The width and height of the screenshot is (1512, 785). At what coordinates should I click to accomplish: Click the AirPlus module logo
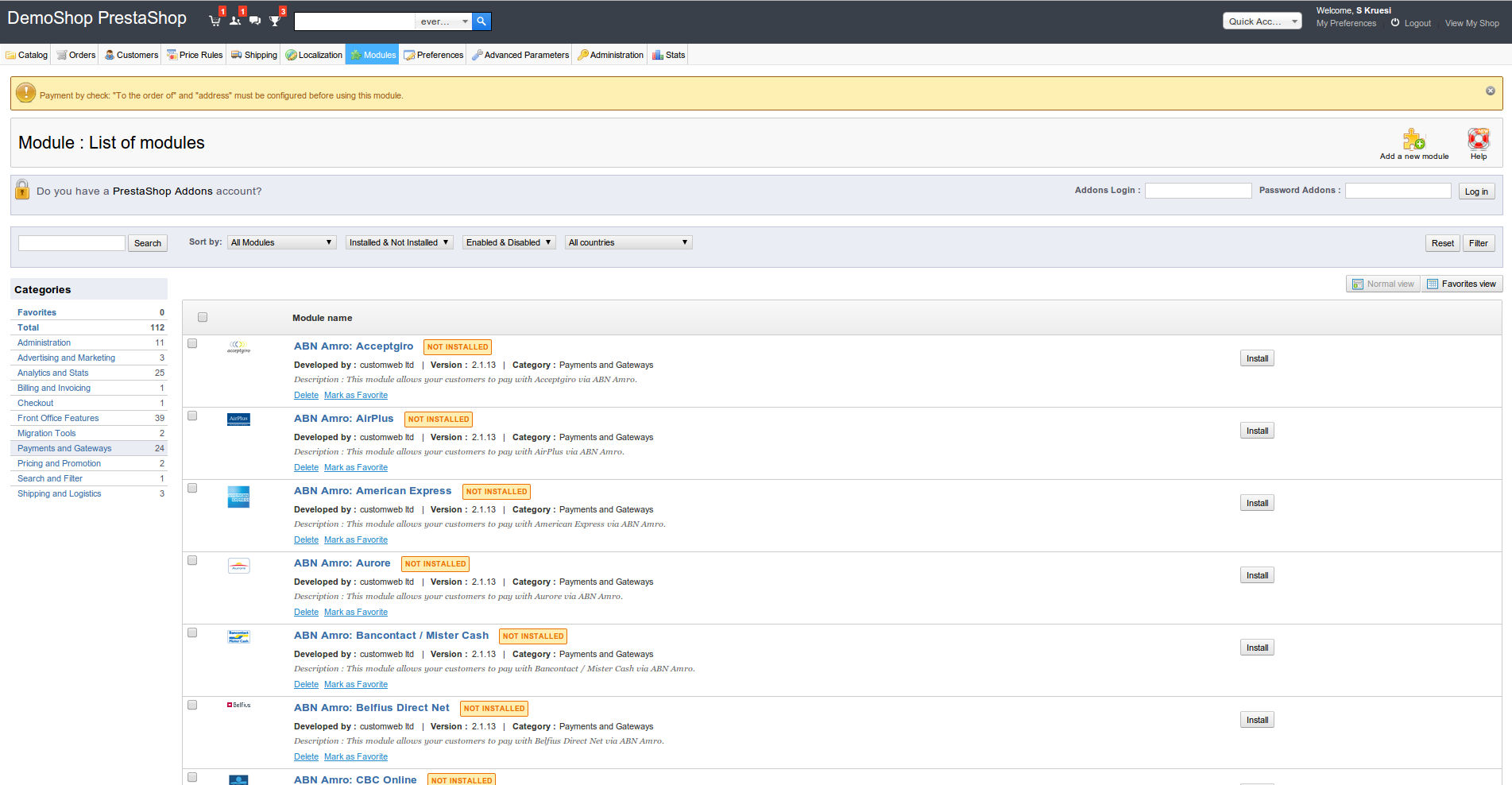point(238,420)
